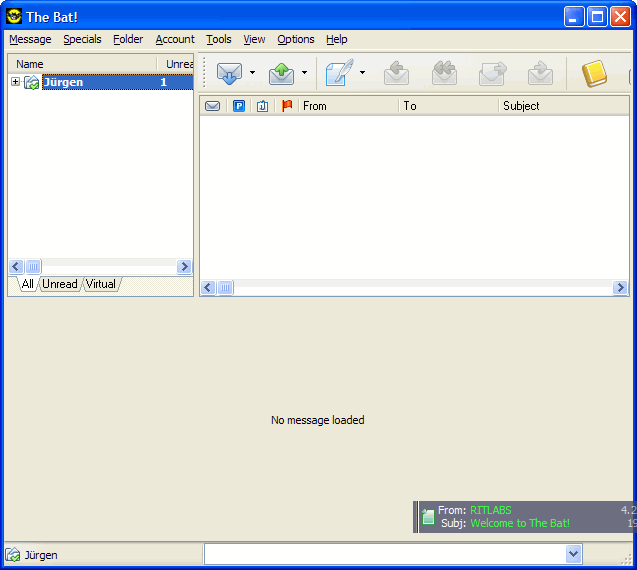Viewport: 637px width, 570px height.
Task: Open the Tools menu
Action: pyautogui.click(x=219, y=39)
